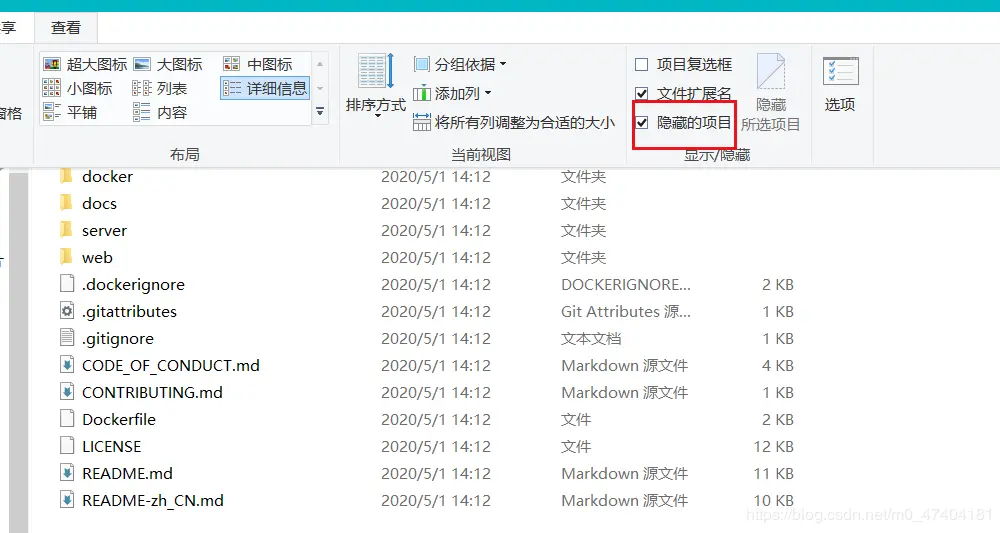
Task: Click README-zh_CN.md markdown icon
Action: tap(66, 500)
